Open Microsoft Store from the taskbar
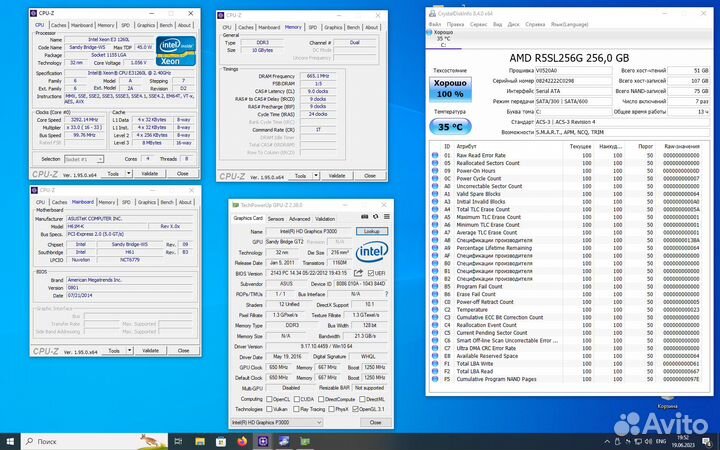The image size is (720, 450). point(221,441)
